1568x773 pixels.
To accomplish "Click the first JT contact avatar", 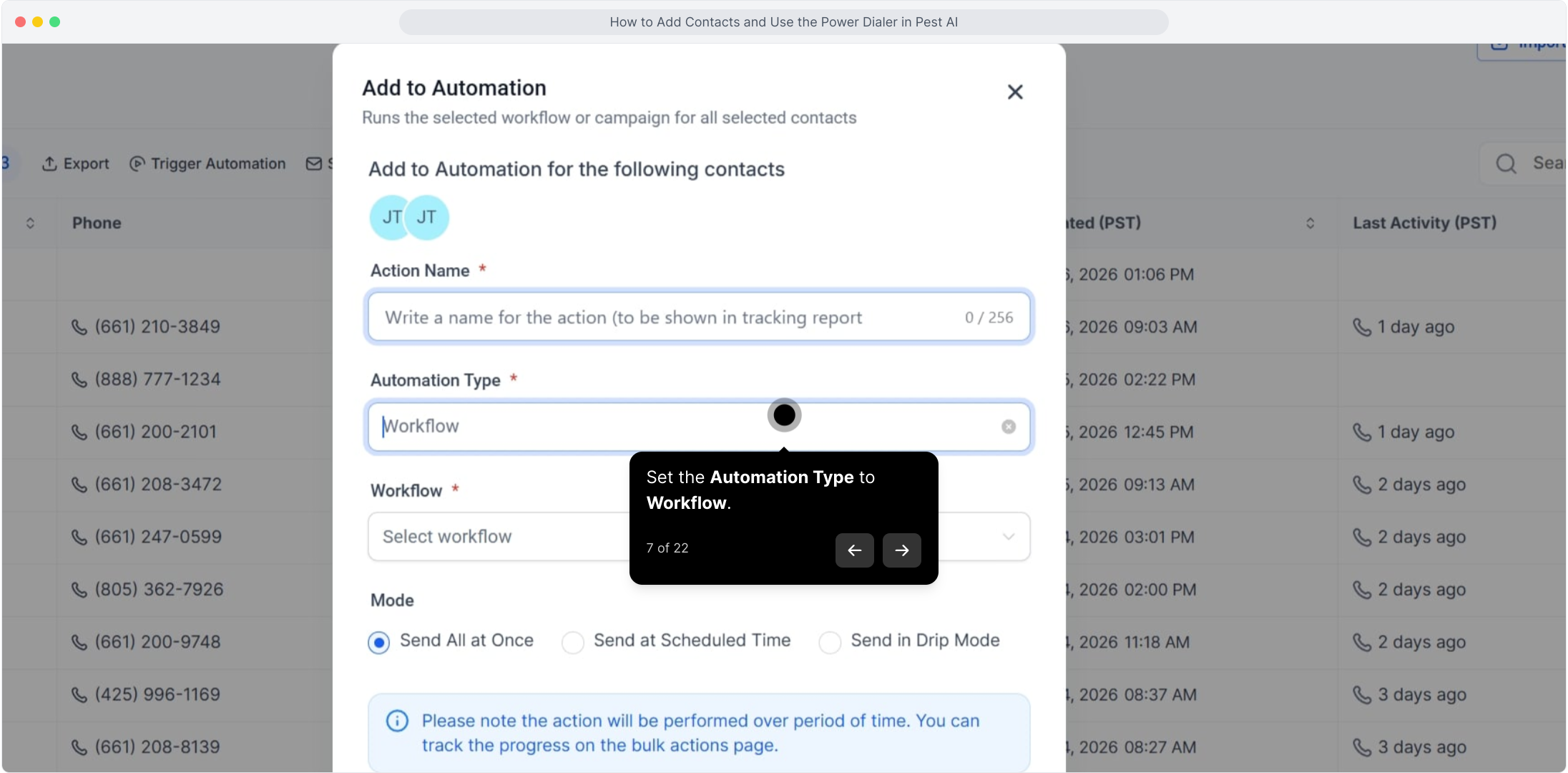I will coord(390,217).
